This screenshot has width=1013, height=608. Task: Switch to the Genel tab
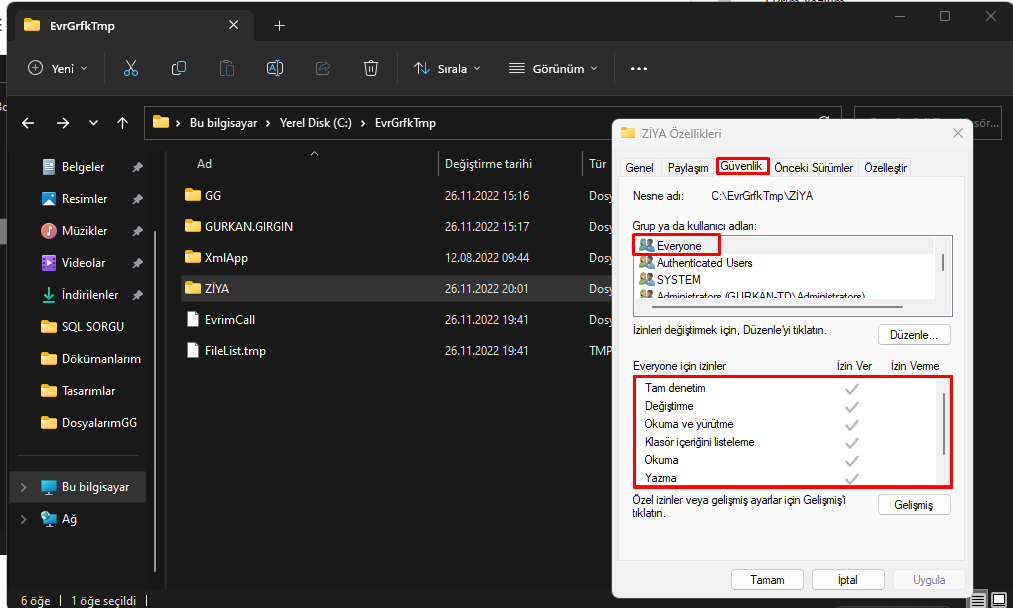(x=639, y=167)
